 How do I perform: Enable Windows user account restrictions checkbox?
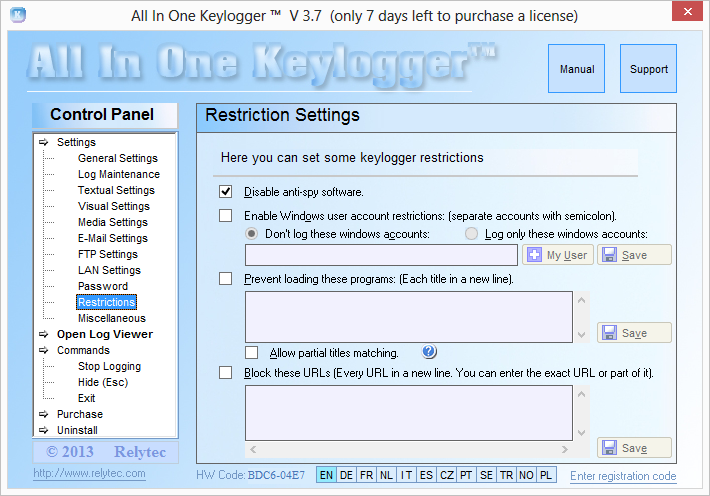click(225, 215)
